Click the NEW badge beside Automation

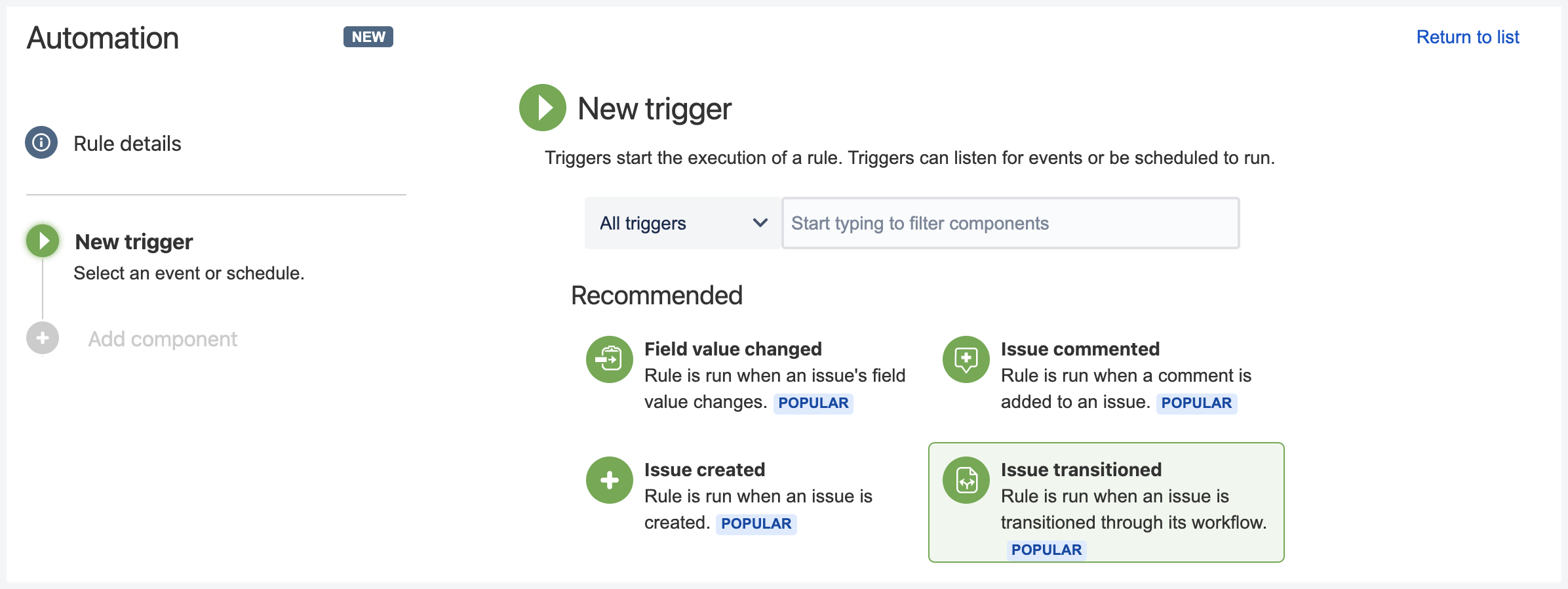368,37
